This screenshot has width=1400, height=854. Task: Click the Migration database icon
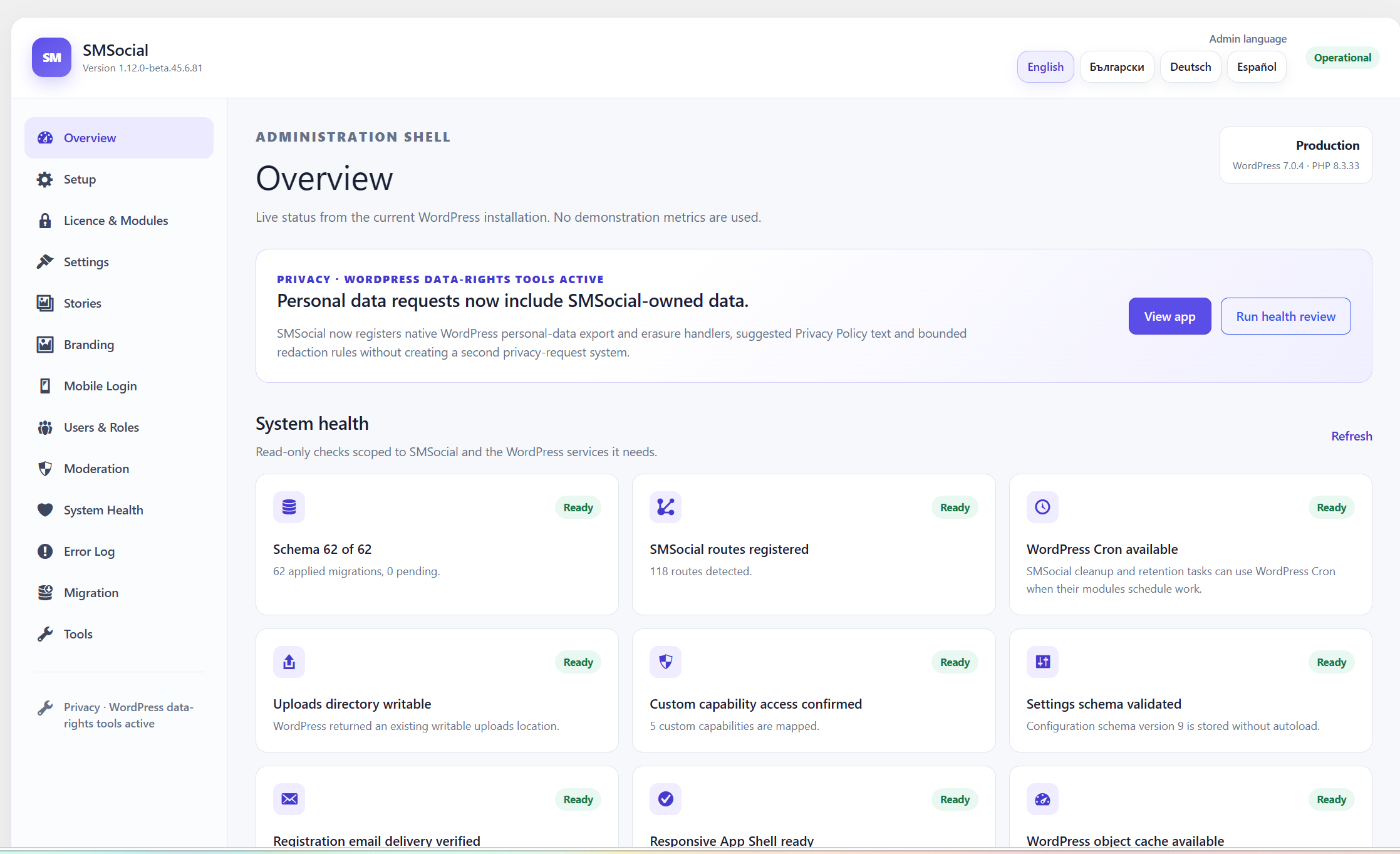[45, 593]
